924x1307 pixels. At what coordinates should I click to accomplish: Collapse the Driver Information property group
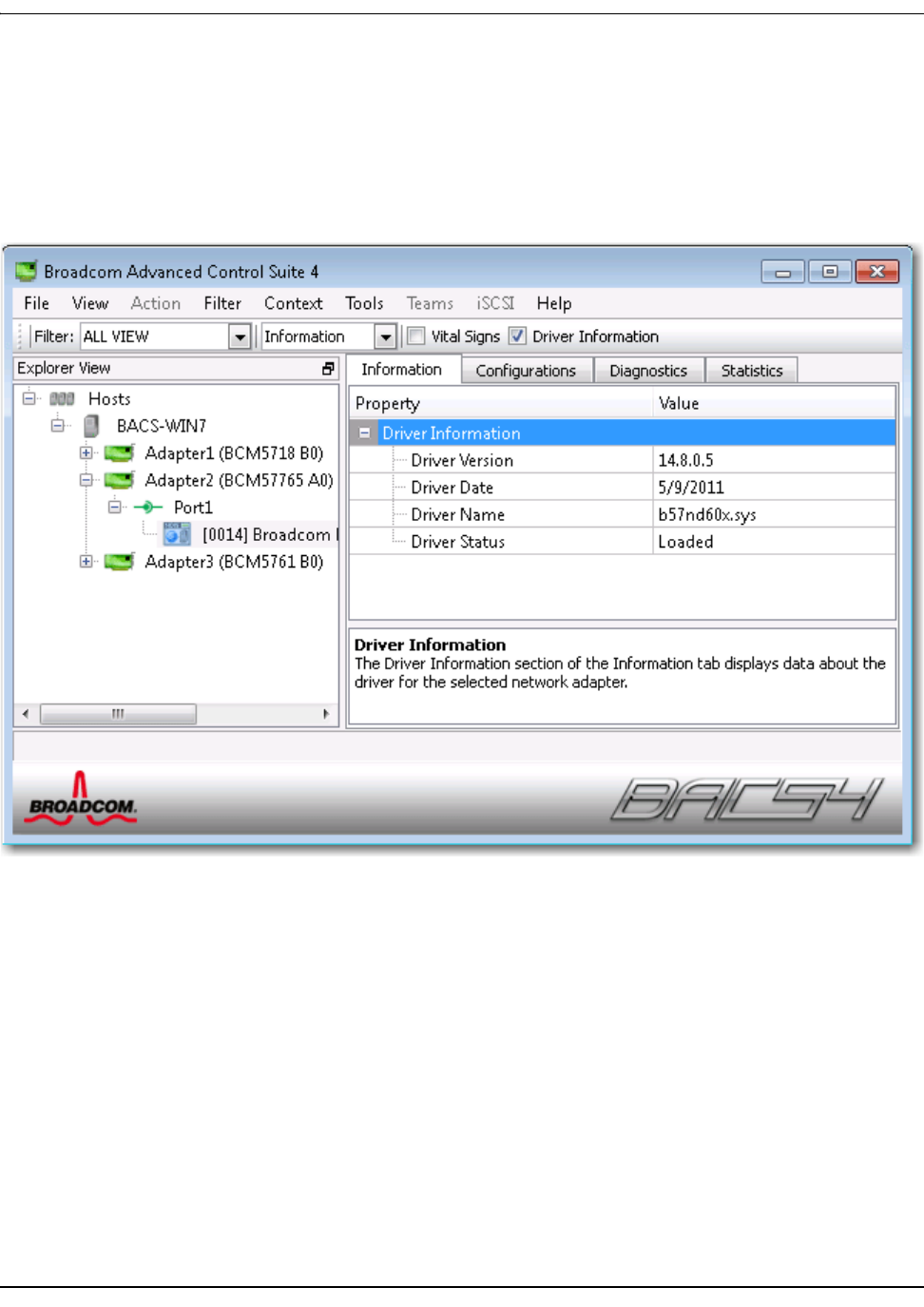(x=364, y=432)
